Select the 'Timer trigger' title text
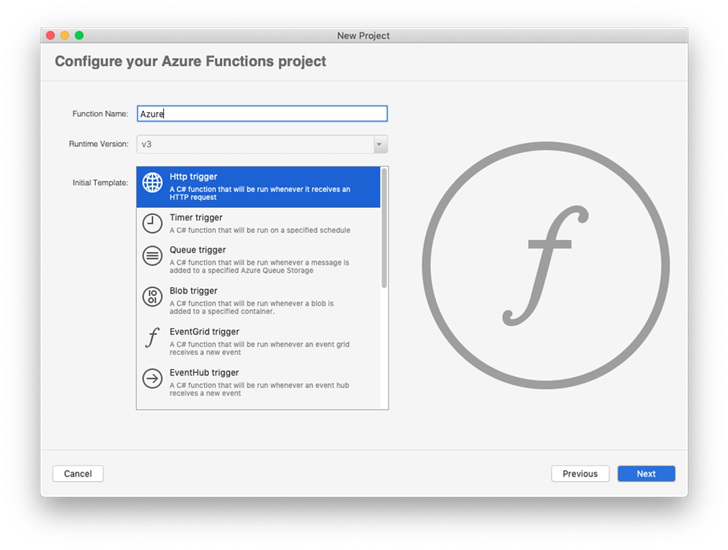Viewport: 728px width, 550px height. coord(196,218)
